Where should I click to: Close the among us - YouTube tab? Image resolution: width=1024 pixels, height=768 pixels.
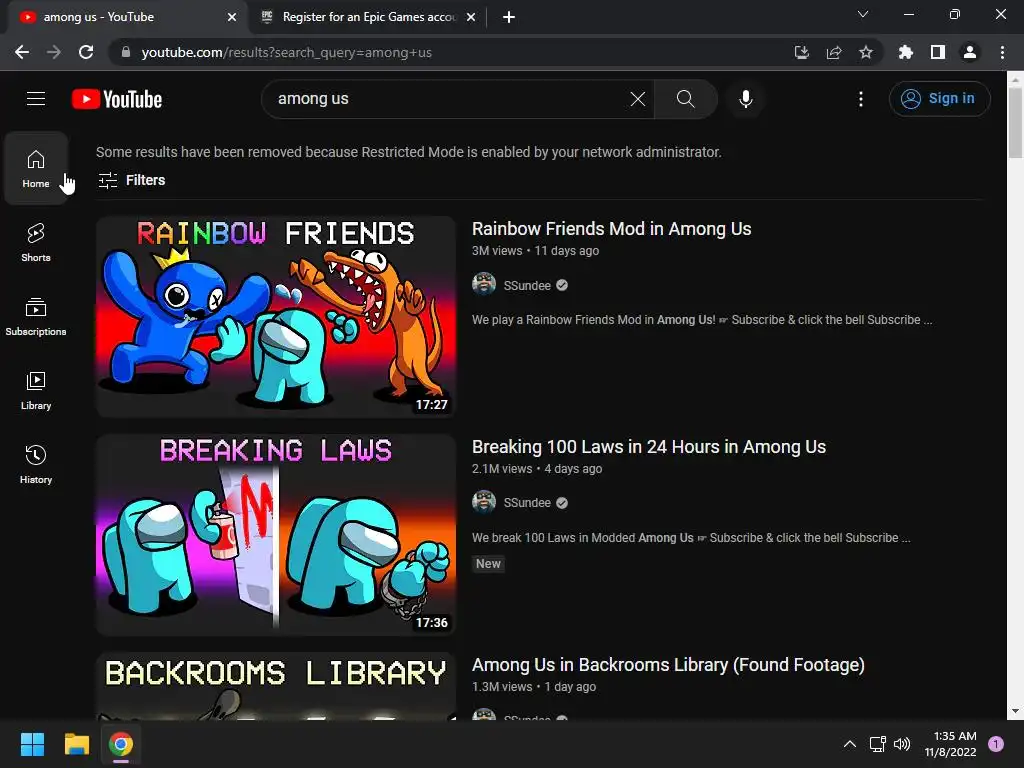click(x=232, y=17)
